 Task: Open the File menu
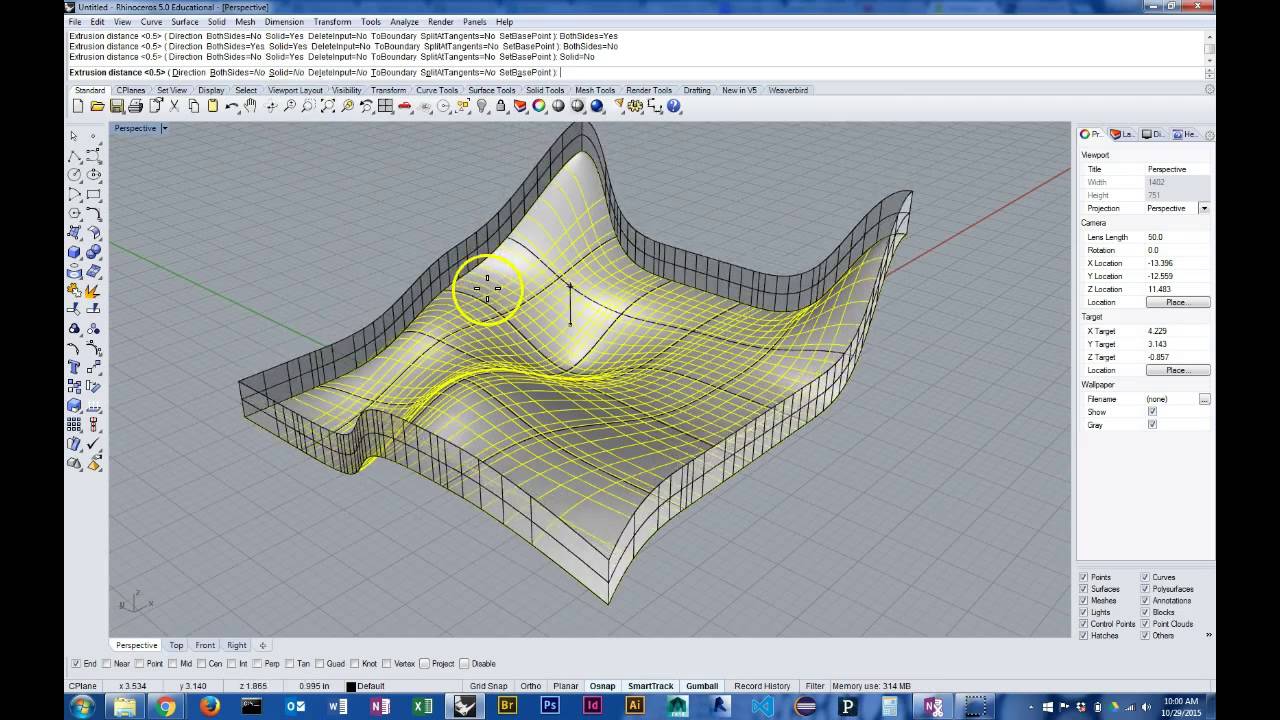pyautogui.click(x=75, y=21)
